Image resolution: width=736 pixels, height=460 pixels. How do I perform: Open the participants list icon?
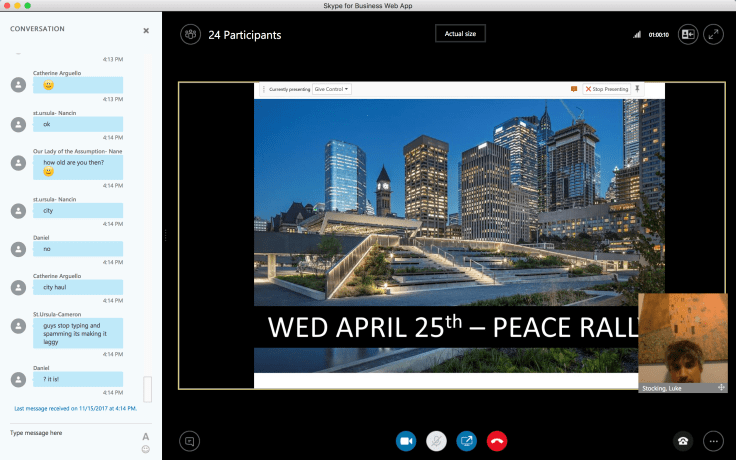(191, 35)
